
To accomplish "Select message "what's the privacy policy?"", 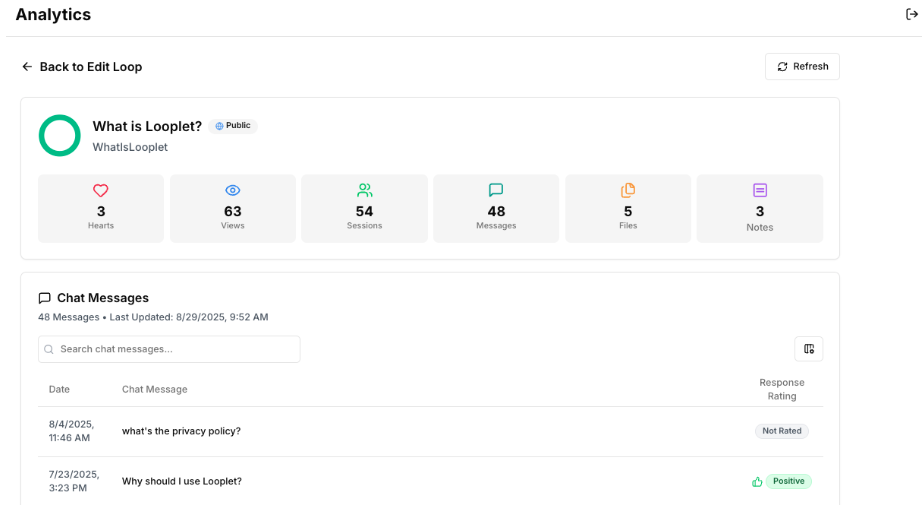I will [x=181, y=431].
